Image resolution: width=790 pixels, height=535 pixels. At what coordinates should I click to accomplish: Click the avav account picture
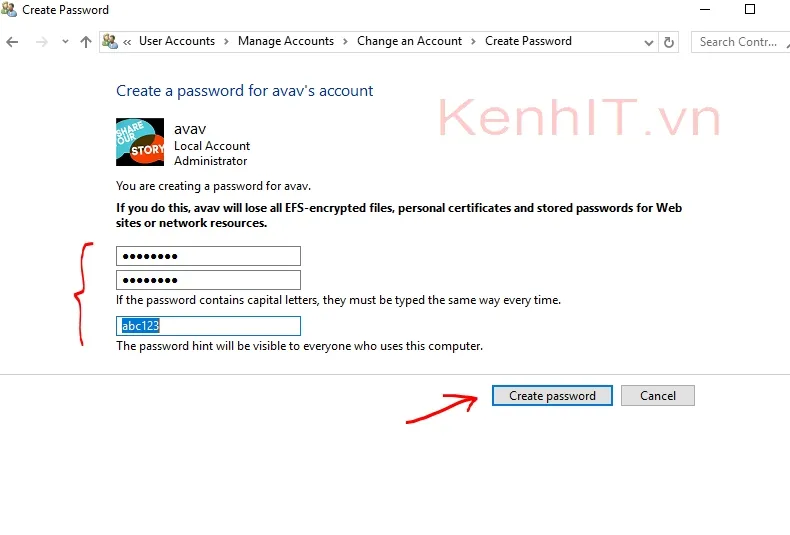[x=140, y=142]
